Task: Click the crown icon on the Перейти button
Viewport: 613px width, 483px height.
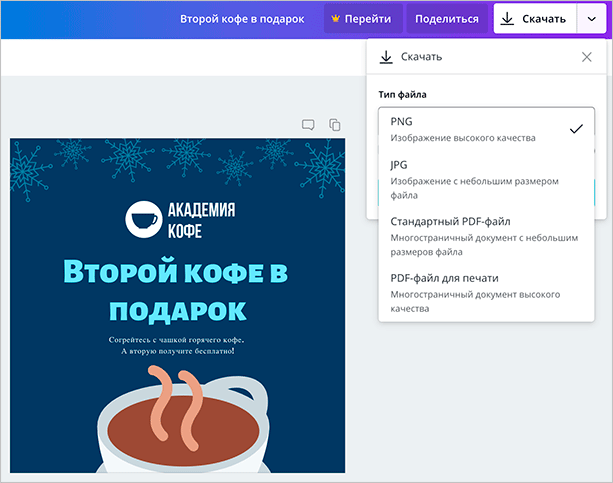Action: (x=334, y=19)
